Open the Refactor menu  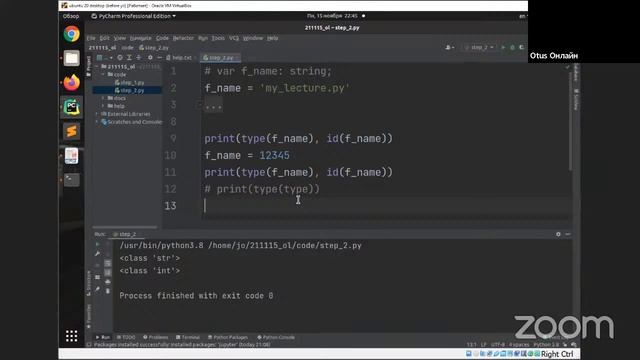pos(183,38)
